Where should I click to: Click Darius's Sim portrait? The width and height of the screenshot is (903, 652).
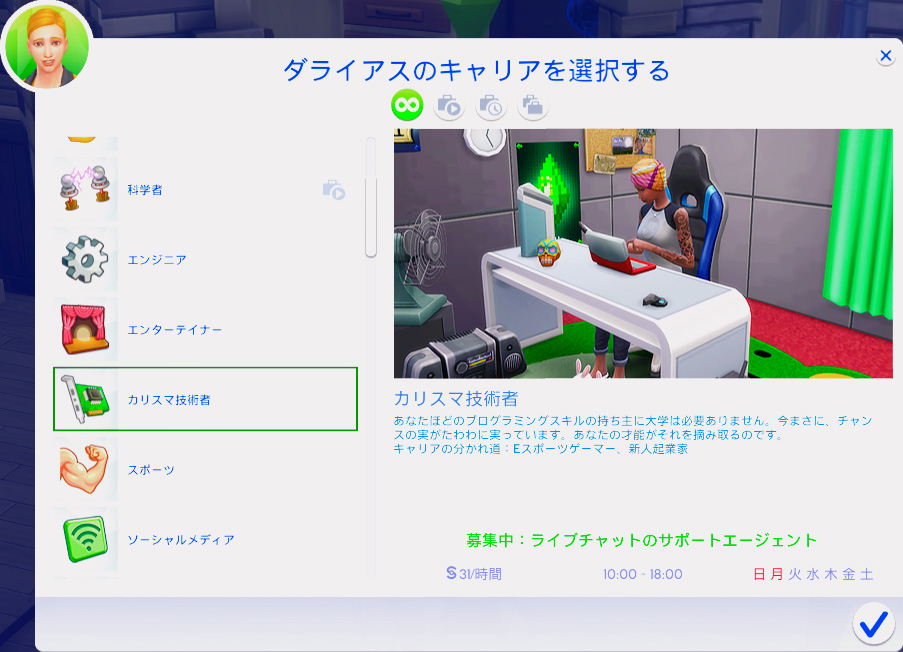tap(47, 46)
